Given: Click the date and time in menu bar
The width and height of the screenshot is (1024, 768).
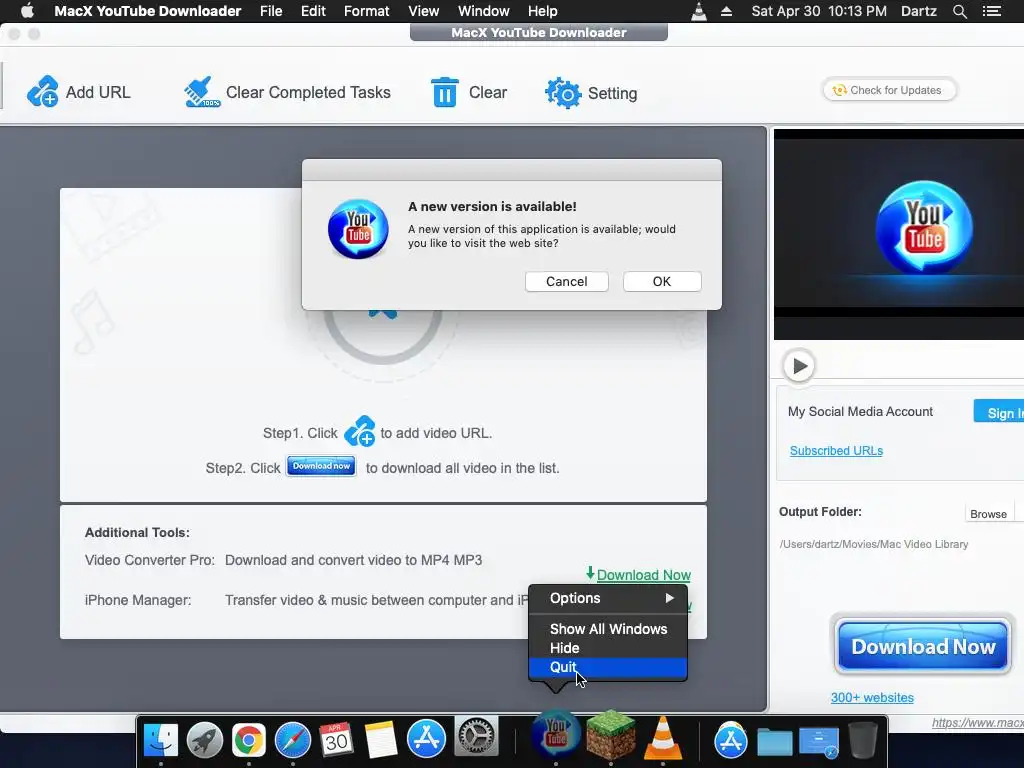Looking at the screenshot, I should pos(819,11).
